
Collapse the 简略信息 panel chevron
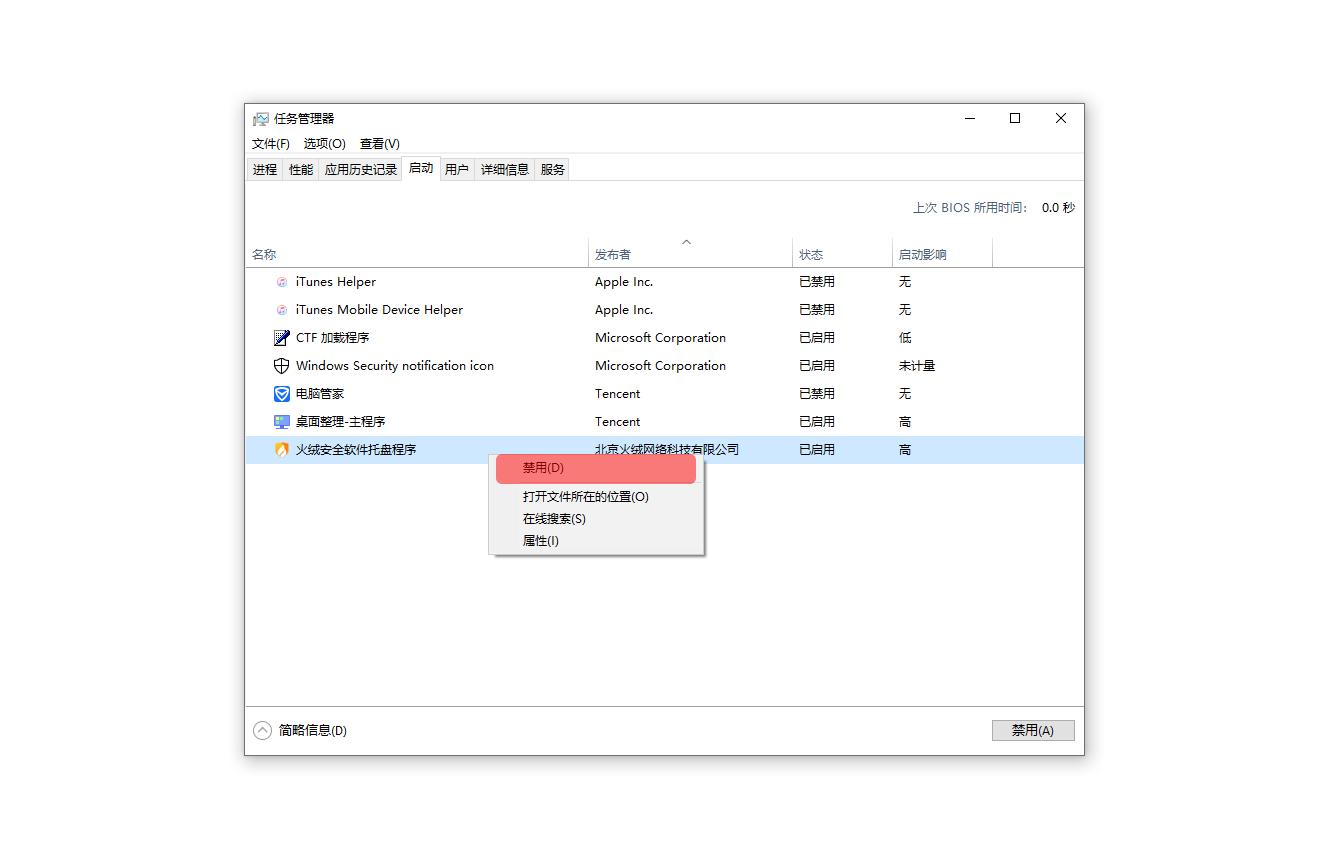coord(264,730)
